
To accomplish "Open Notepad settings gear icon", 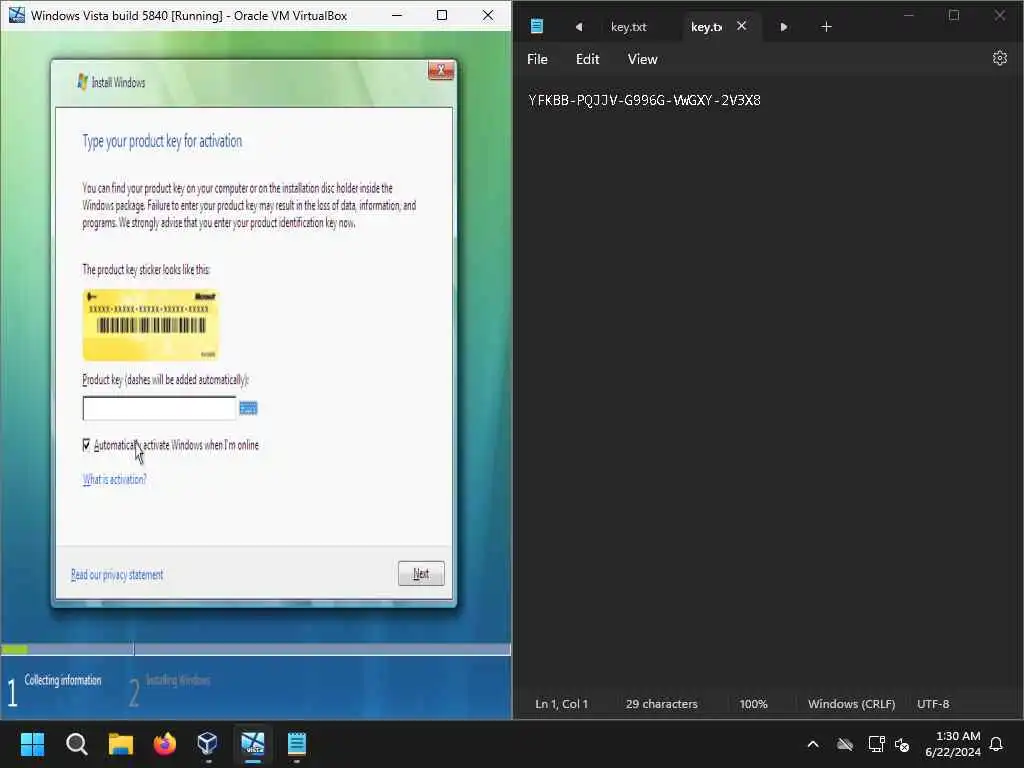I will click(x=1000, y=58).
